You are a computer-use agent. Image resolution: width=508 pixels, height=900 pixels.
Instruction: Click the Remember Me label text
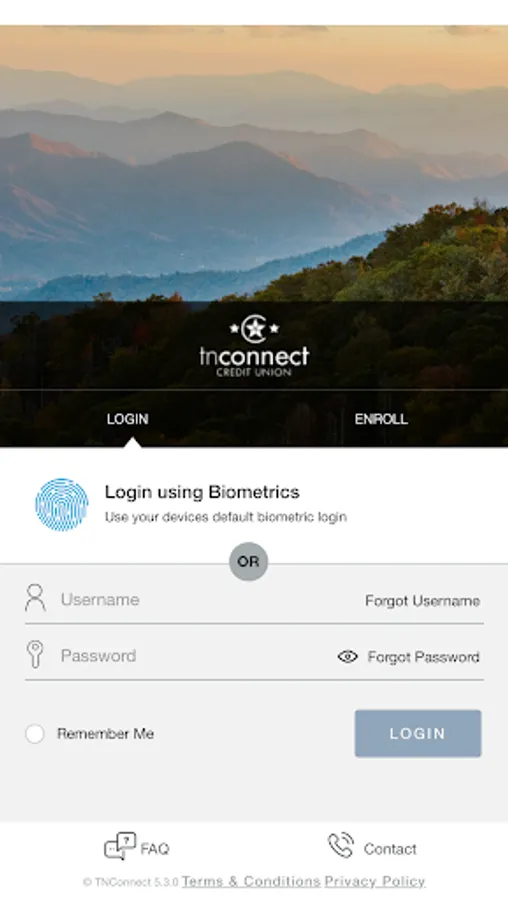click(x=106, y=734)
